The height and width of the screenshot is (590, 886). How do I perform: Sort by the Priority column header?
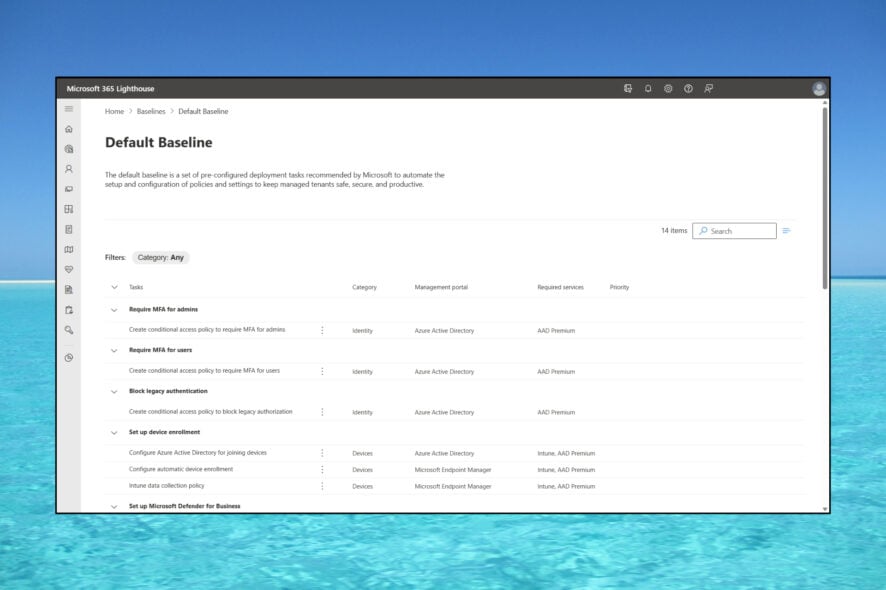[x=619, y=287]
